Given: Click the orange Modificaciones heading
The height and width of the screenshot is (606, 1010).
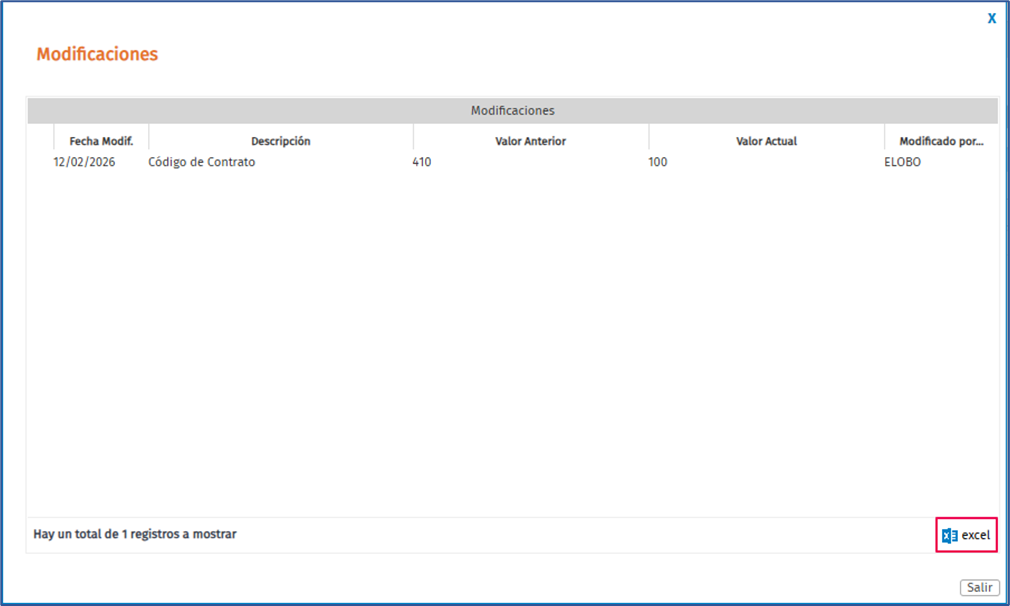Looking at the screenshot, I should coord(97,54).
